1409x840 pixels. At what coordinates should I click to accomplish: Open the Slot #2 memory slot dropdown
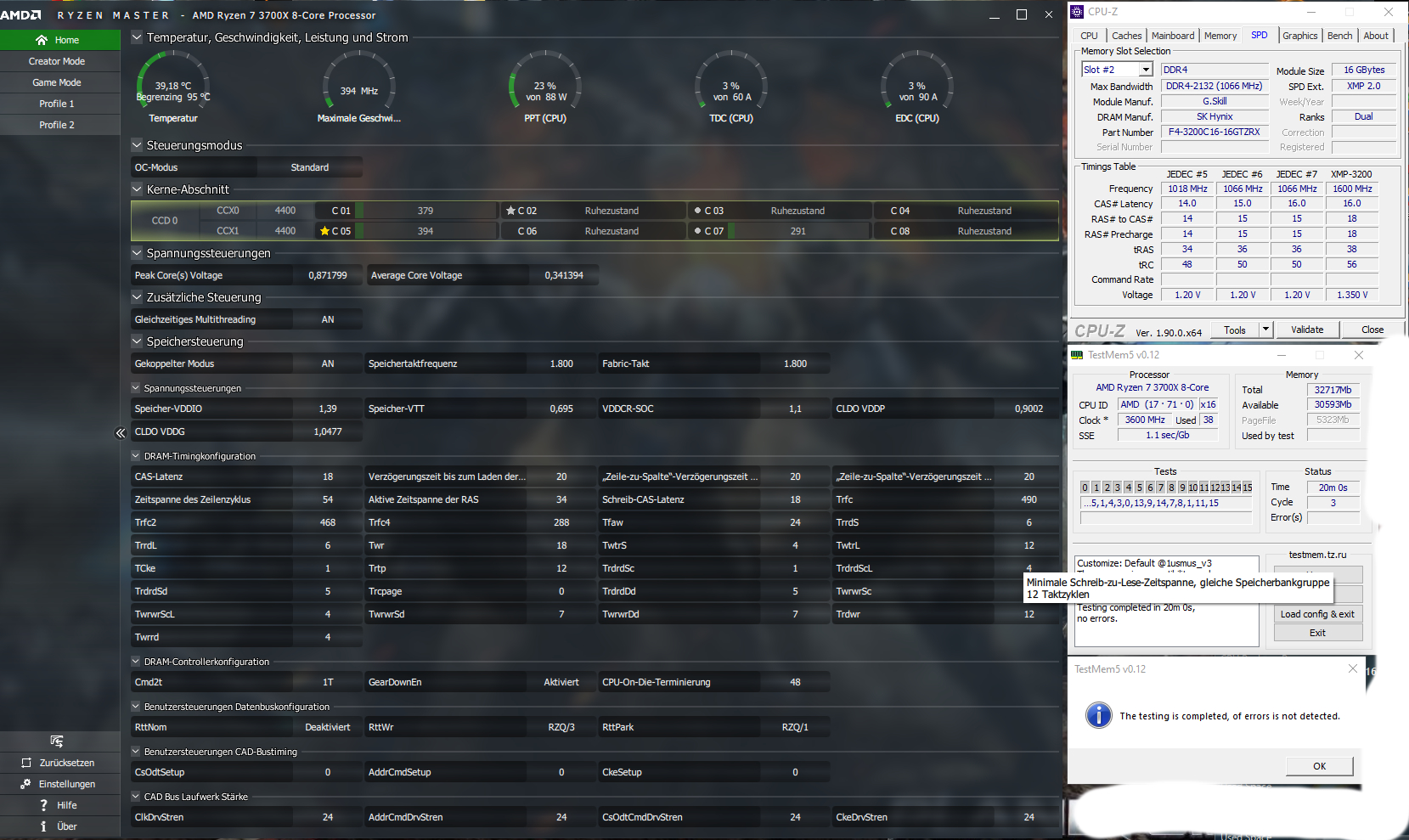(x=1146, y=70)
